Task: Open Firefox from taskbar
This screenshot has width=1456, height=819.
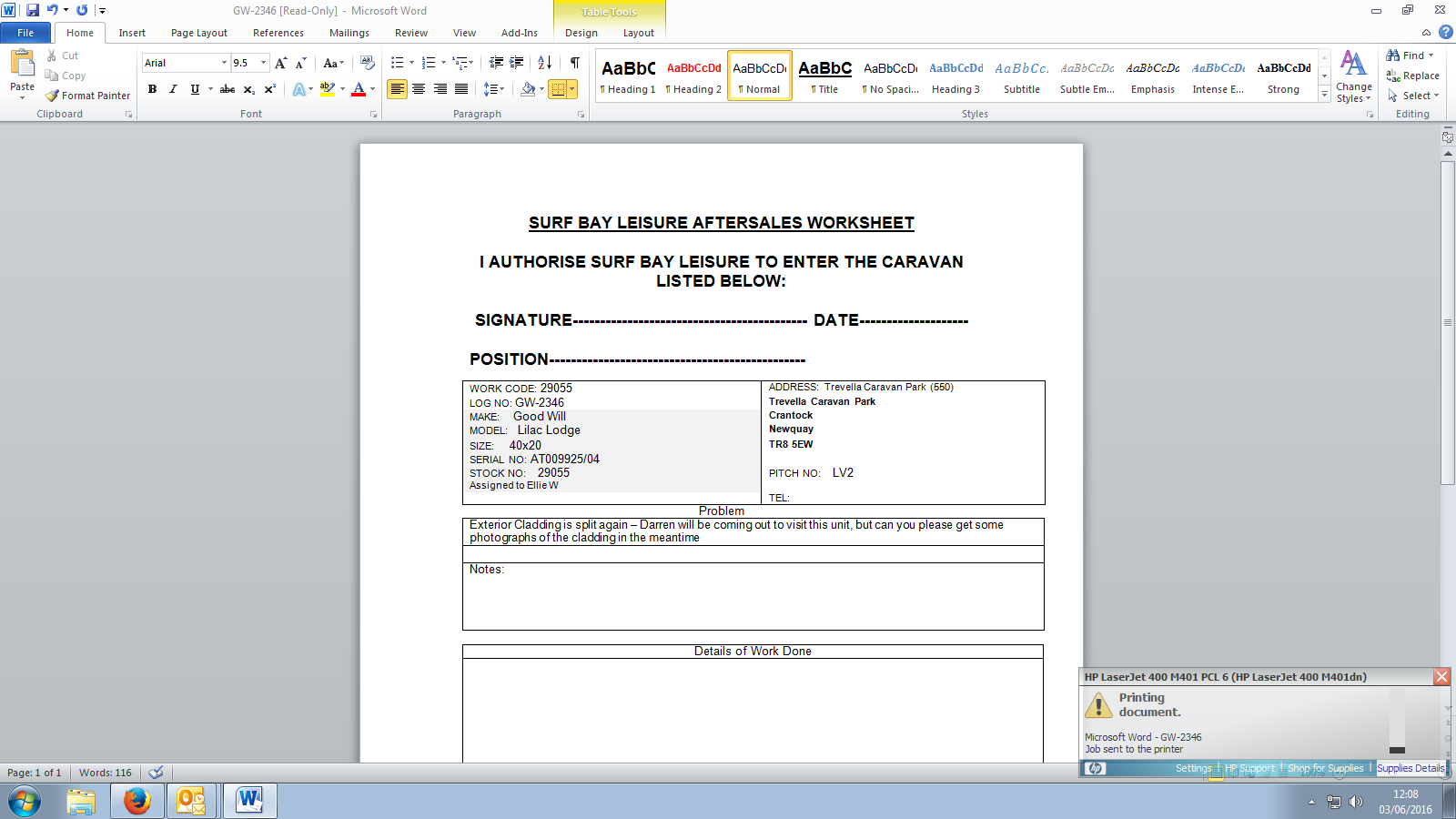Action: [x=136, y=801]
